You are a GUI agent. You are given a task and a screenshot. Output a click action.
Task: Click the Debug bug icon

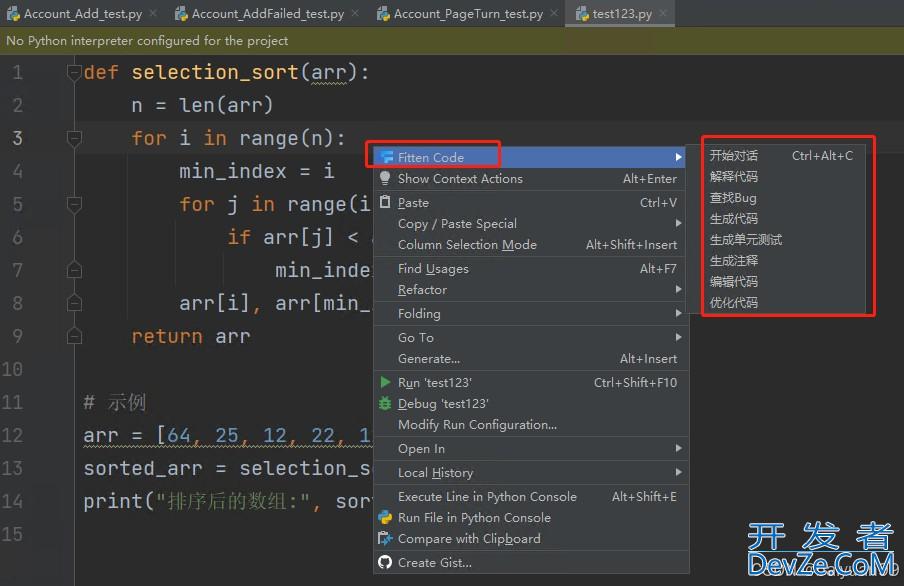(385, 403)
